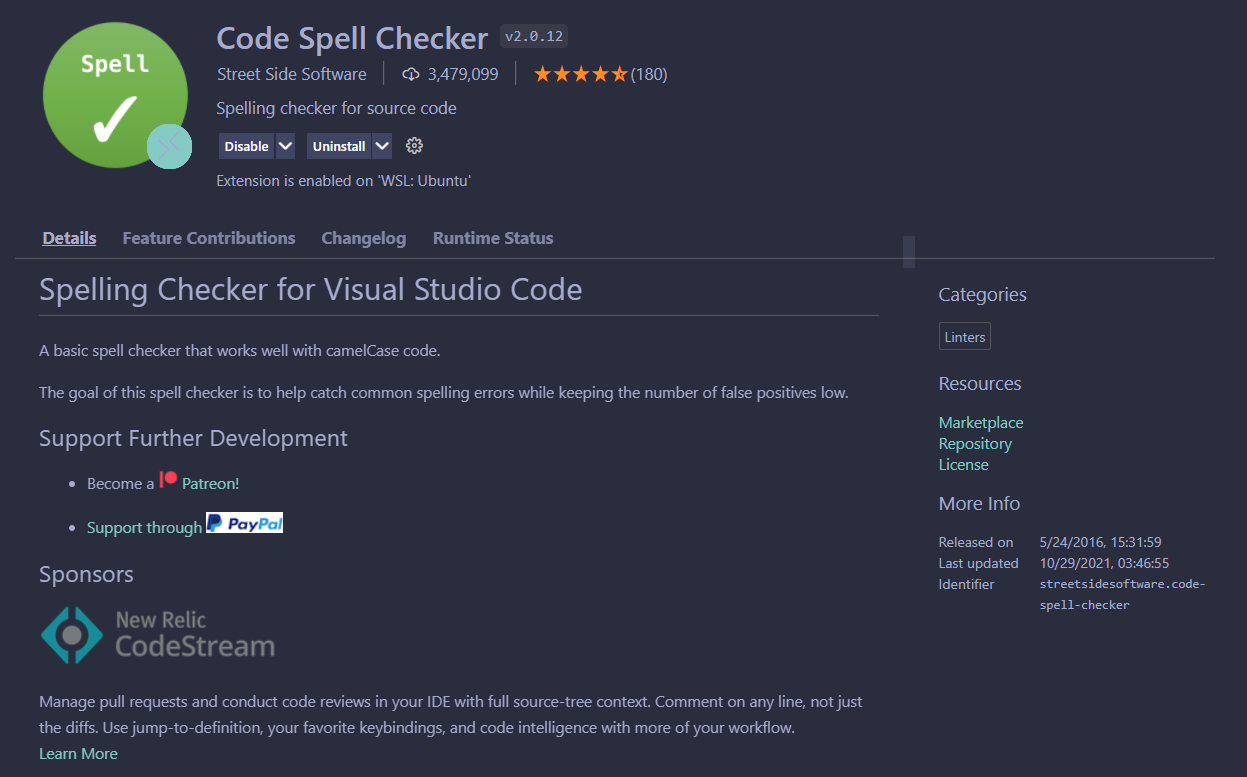
Task: Open the Runtime Status tab
Action: [493, 238]
